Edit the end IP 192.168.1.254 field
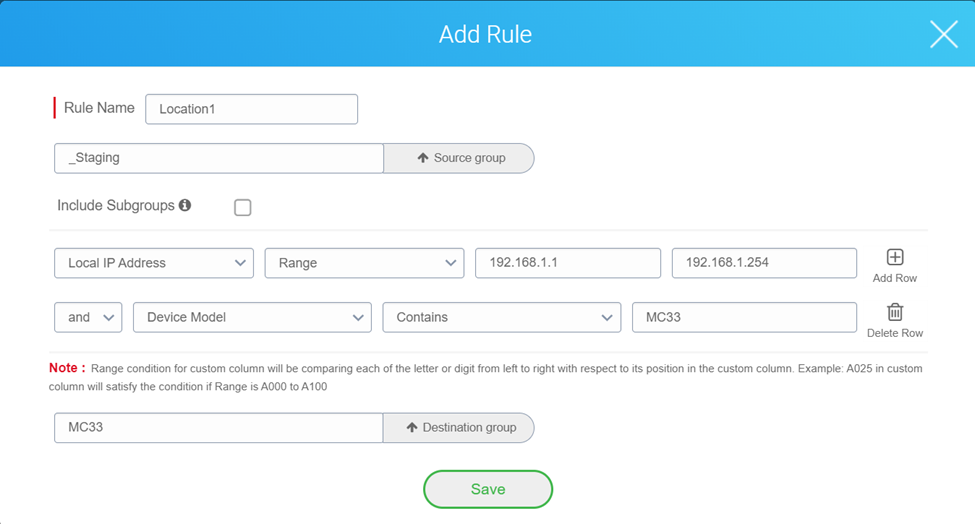 [764, 263]
